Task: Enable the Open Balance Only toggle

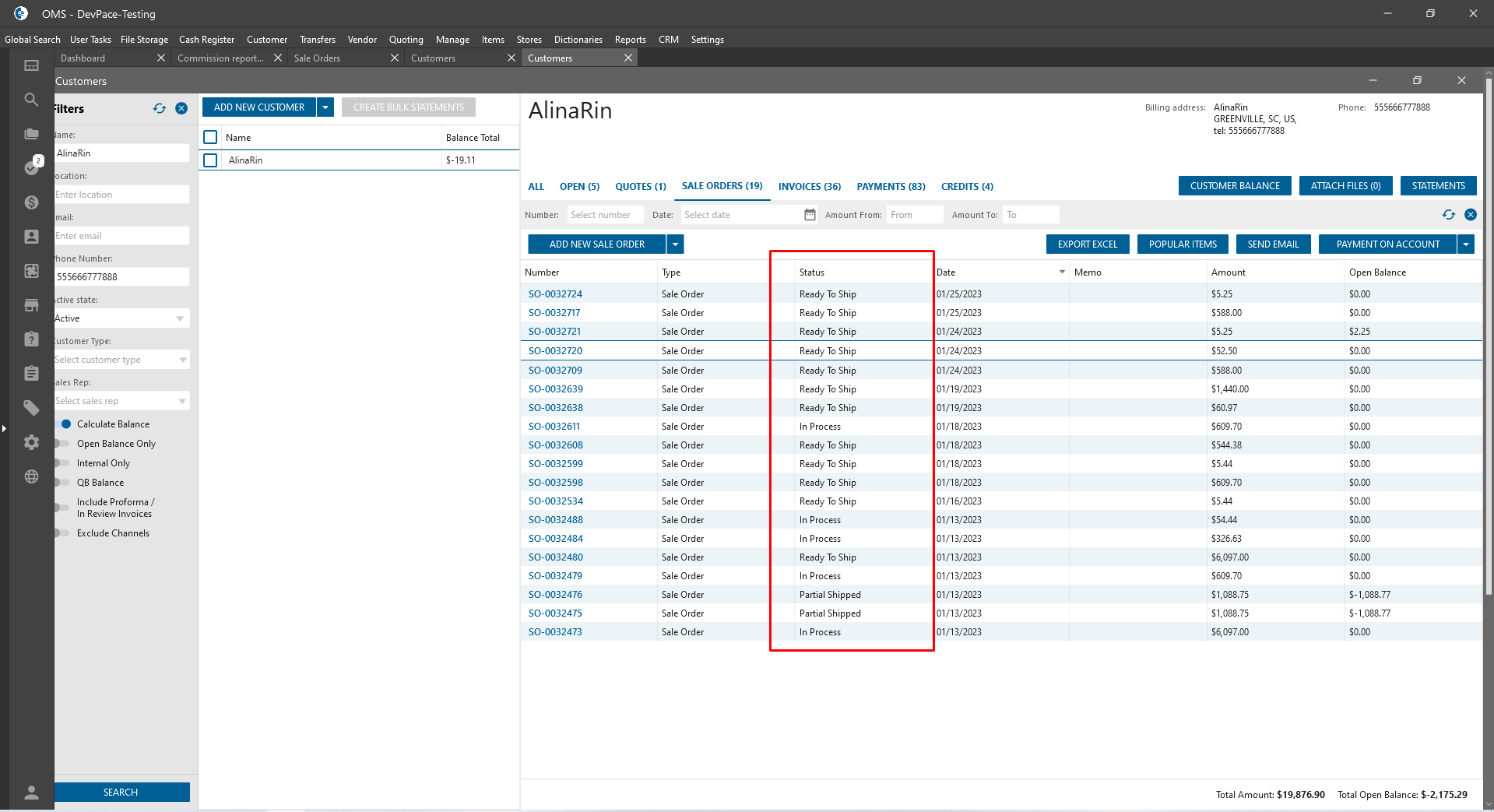Action: 62,444
